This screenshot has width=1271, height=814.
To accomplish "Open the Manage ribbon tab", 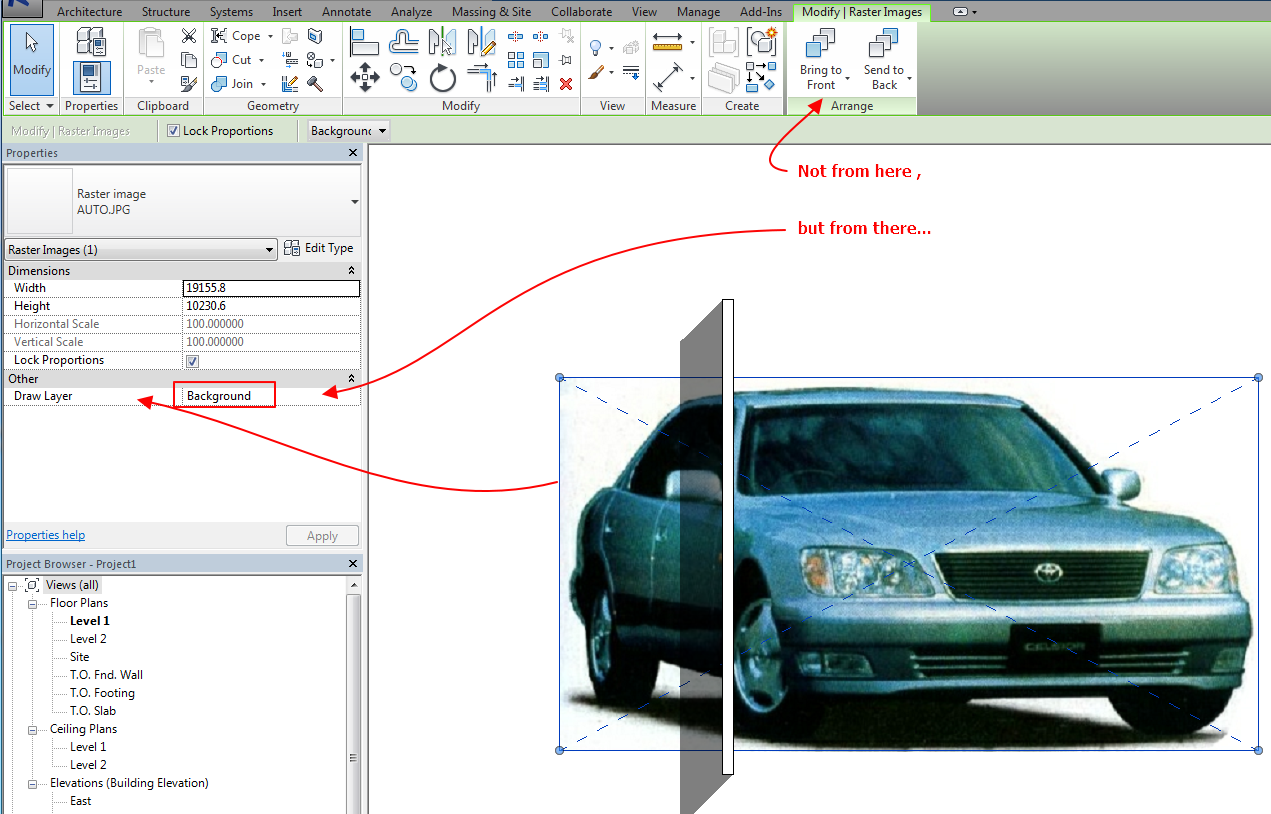I will (697, 12).
